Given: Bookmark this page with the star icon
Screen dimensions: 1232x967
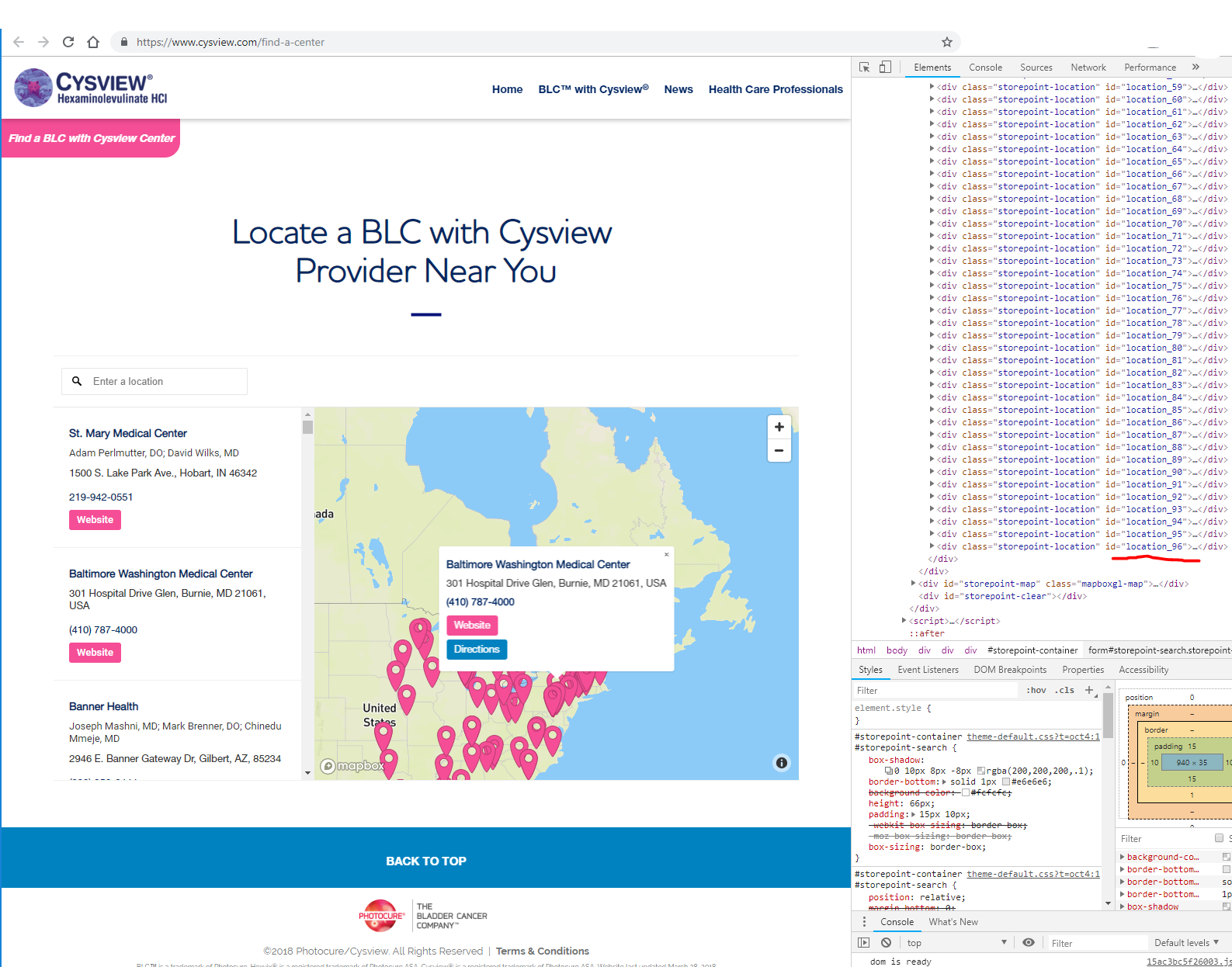Looking at the screenshot, I should (946, 42).
